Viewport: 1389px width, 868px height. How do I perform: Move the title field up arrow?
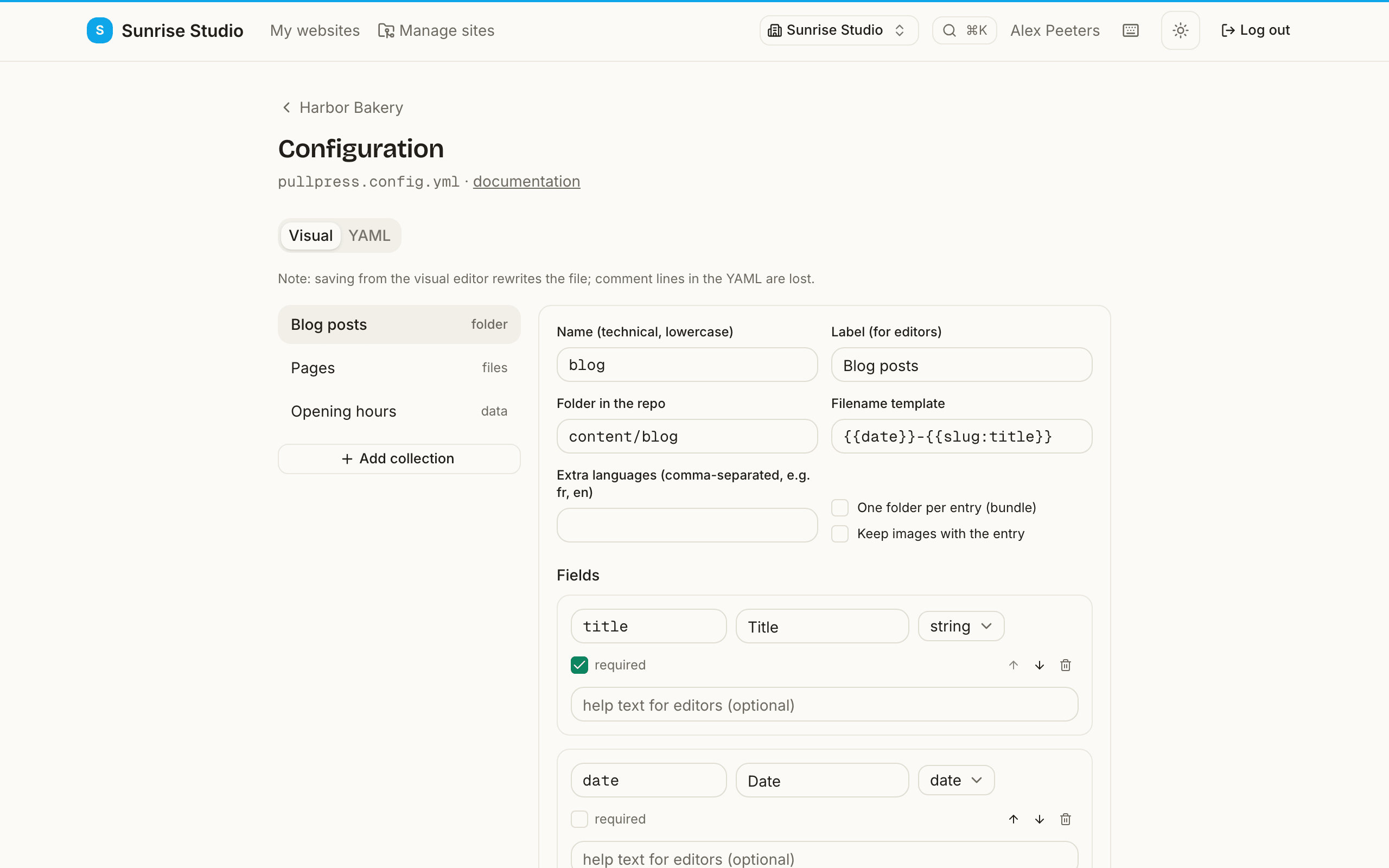coord(1013,665)
